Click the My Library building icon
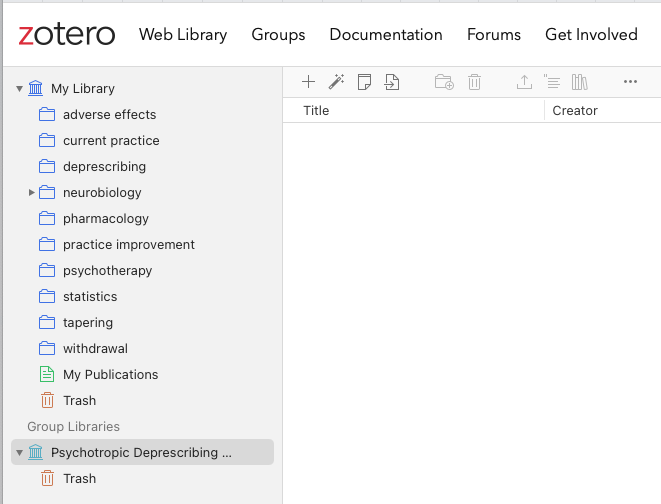The image size is (661, 504). [36, 88]
